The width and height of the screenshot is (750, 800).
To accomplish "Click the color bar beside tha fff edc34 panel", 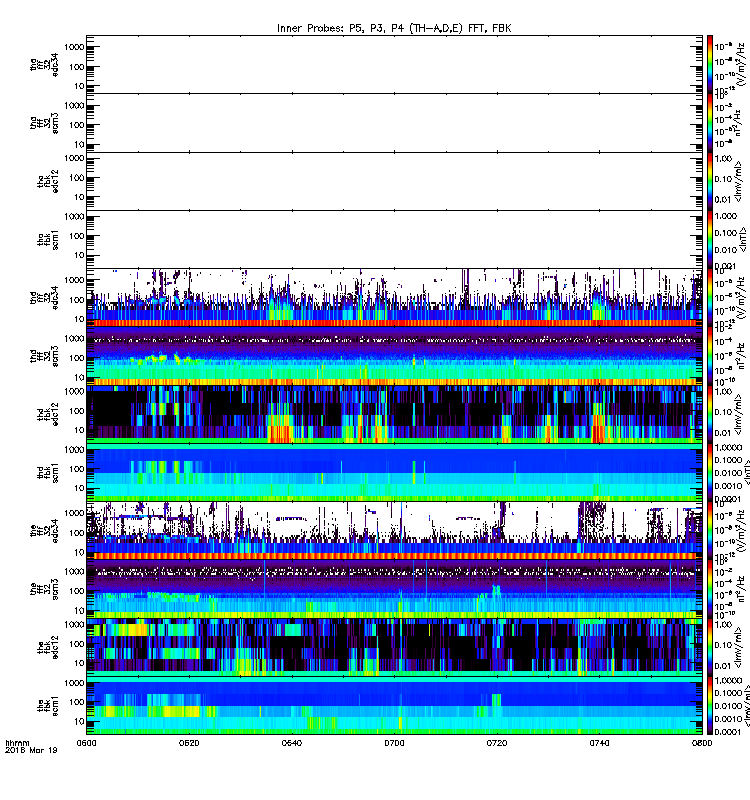I will pyautogui.click(x=710, y=64).
